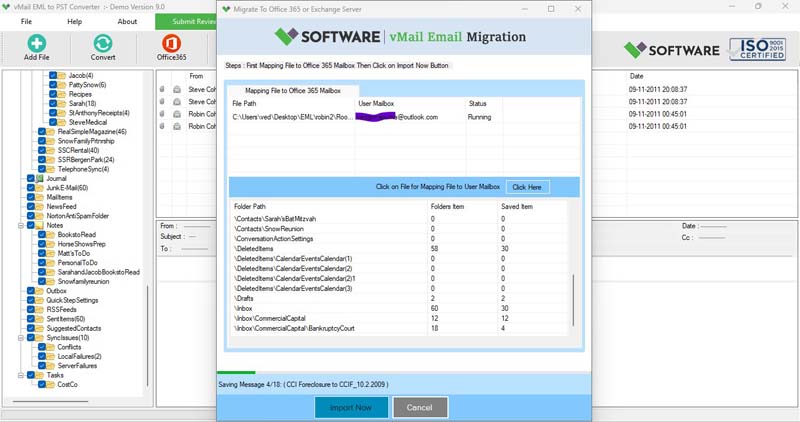This screenshot has height=422, width=800.
Task: Toggle the NewsFeed checkbox
Action: [x=31, y=207]
